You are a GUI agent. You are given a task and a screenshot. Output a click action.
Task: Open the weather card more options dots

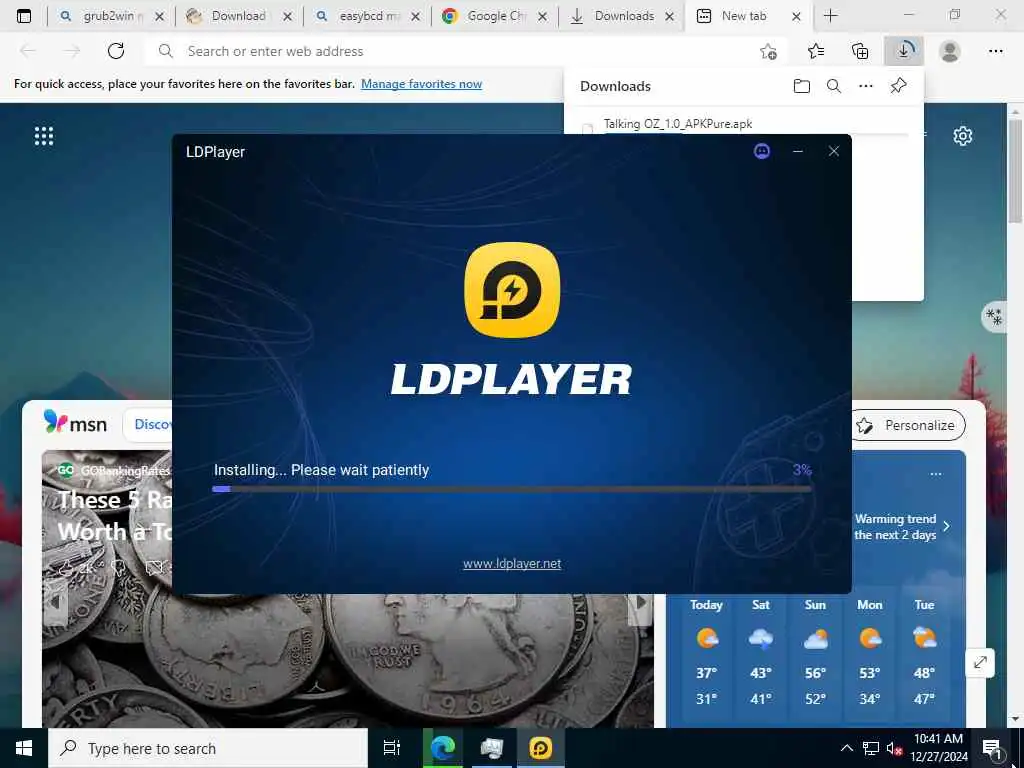(x=936, y=474)
